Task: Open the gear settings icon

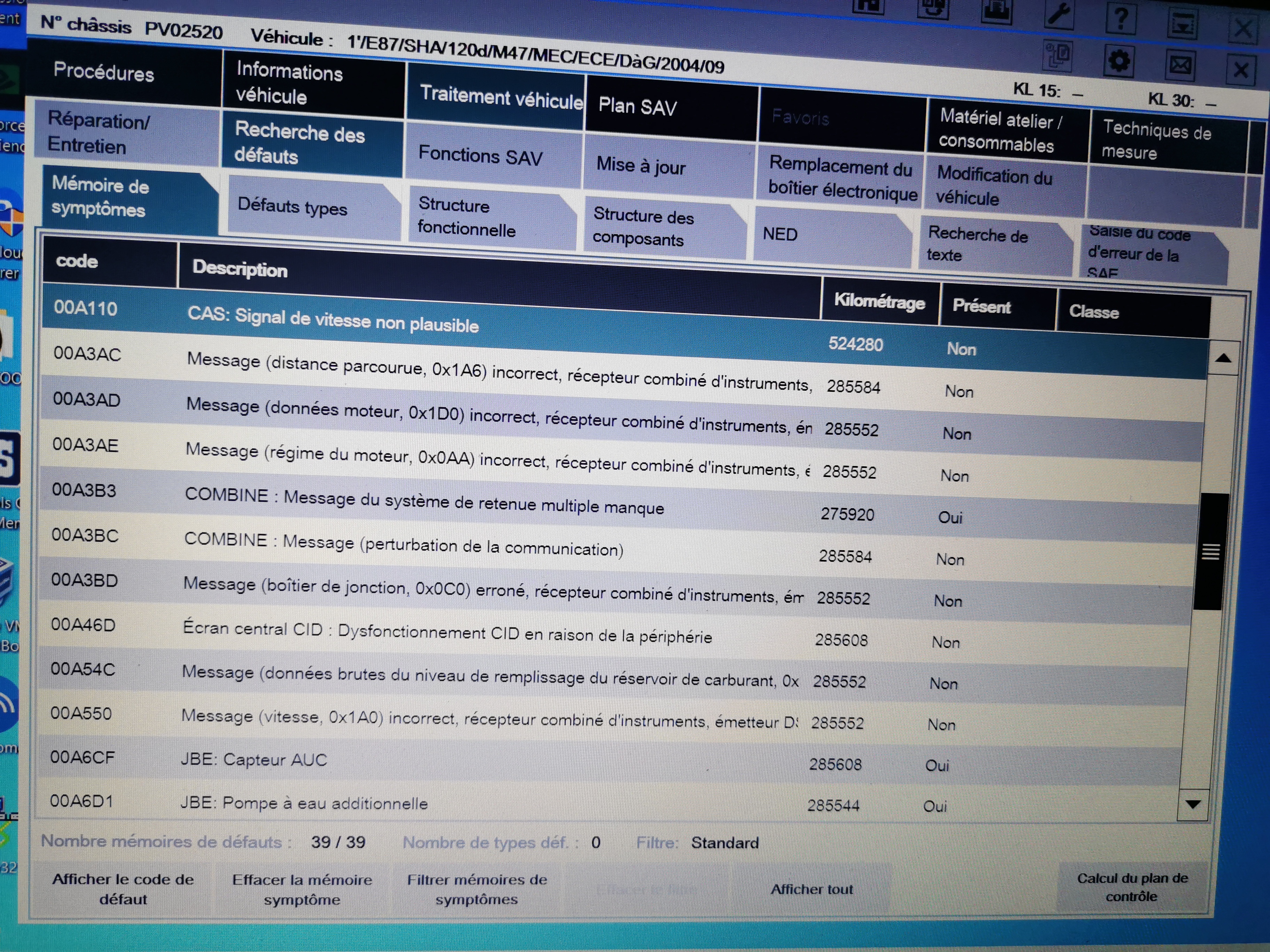Action: [1119, 61]
